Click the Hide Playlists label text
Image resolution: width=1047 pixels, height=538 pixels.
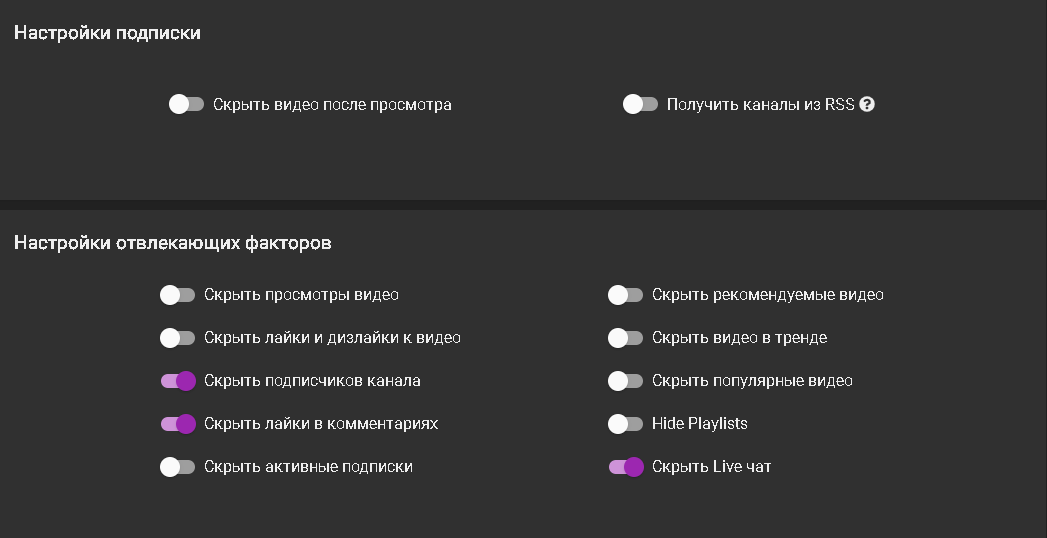click(x=699, y=424)
